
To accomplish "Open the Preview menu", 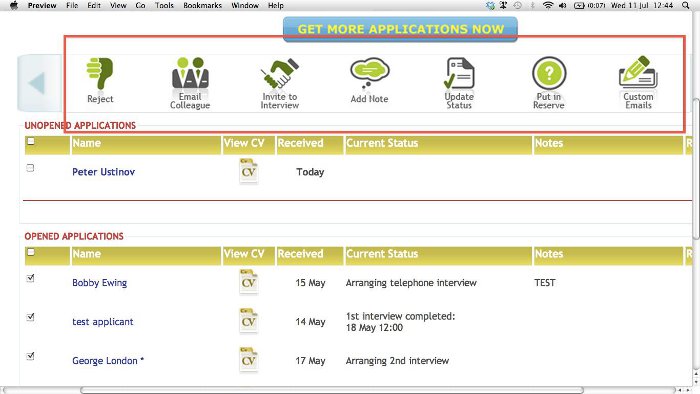I will (x=42, y=5).
